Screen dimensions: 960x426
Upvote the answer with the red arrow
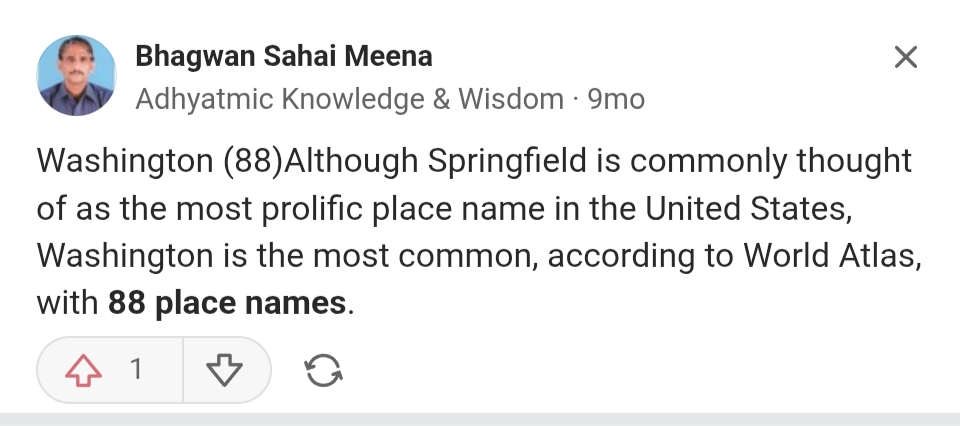click(x=84, y=370)
